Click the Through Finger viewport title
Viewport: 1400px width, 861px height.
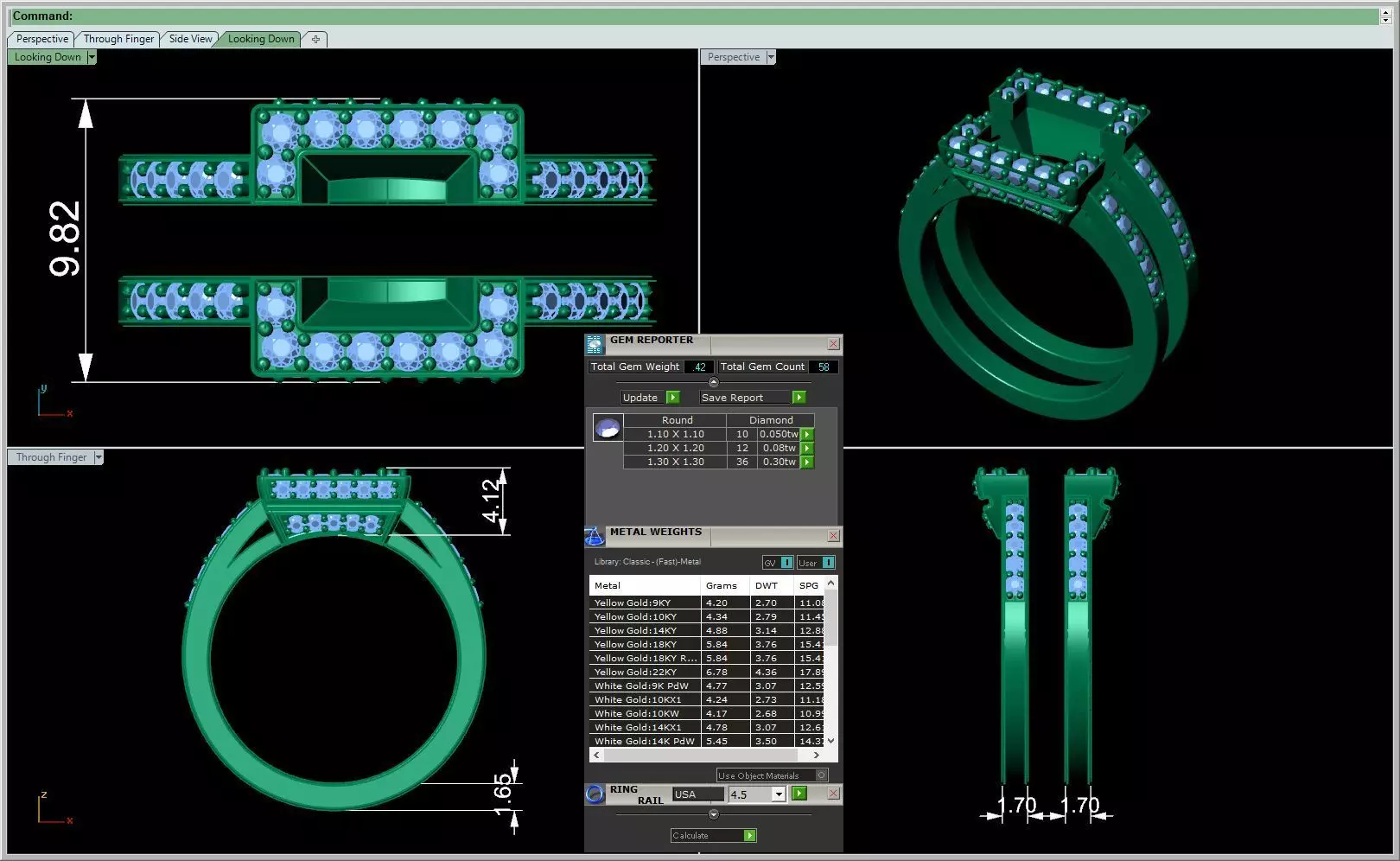pyautogui.click(x=51, y=457)
